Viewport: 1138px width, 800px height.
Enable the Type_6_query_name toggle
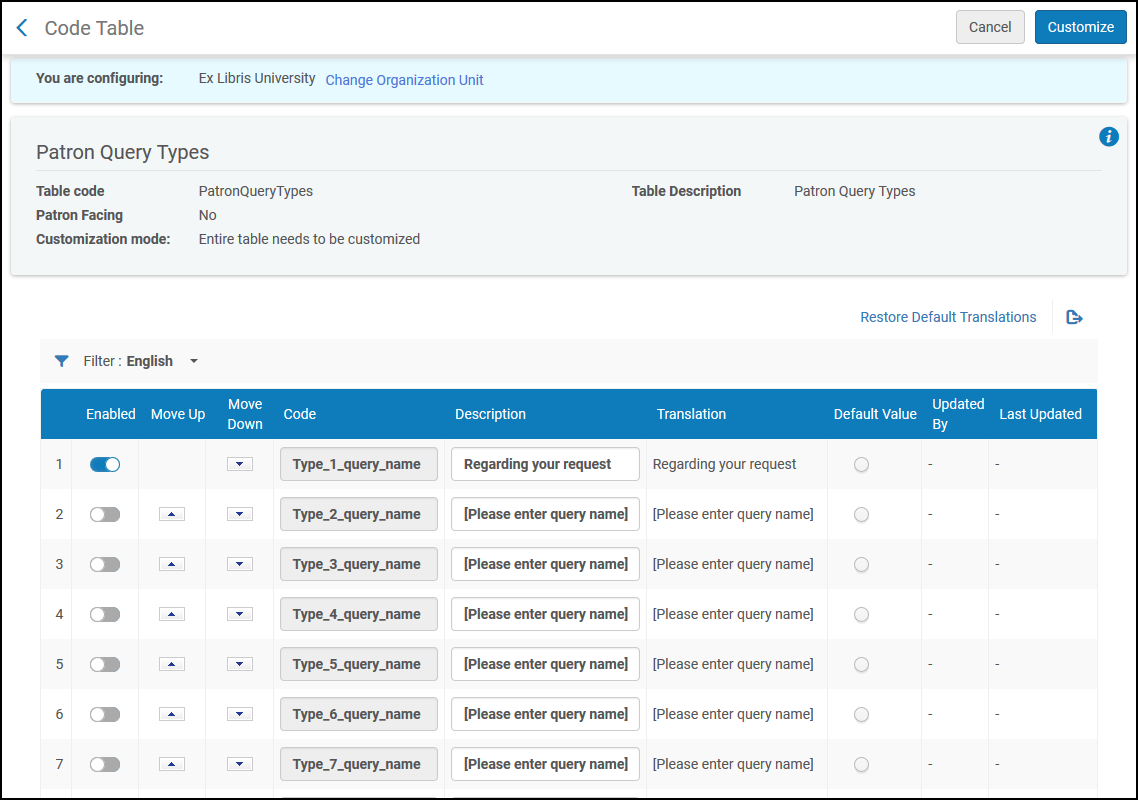click(x=105, y=714)
